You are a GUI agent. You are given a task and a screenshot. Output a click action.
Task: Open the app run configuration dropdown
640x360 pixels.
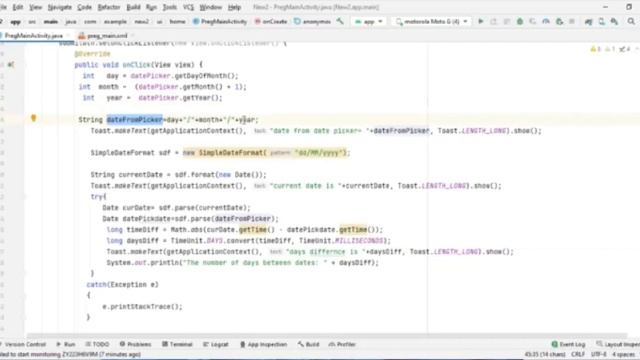tap(369, 21)
